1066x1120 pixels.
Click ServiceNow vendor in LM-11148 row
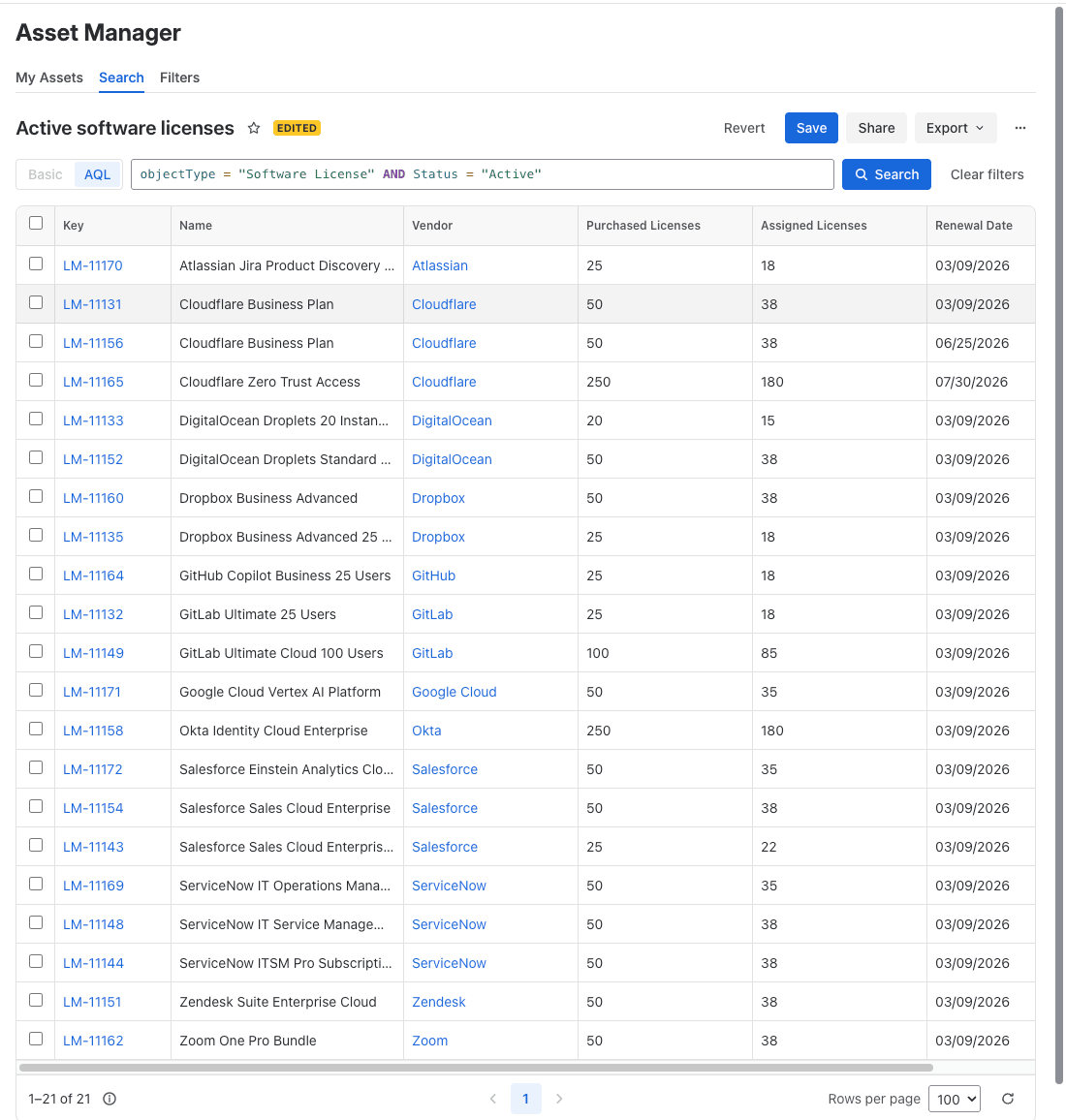(449, 924)
